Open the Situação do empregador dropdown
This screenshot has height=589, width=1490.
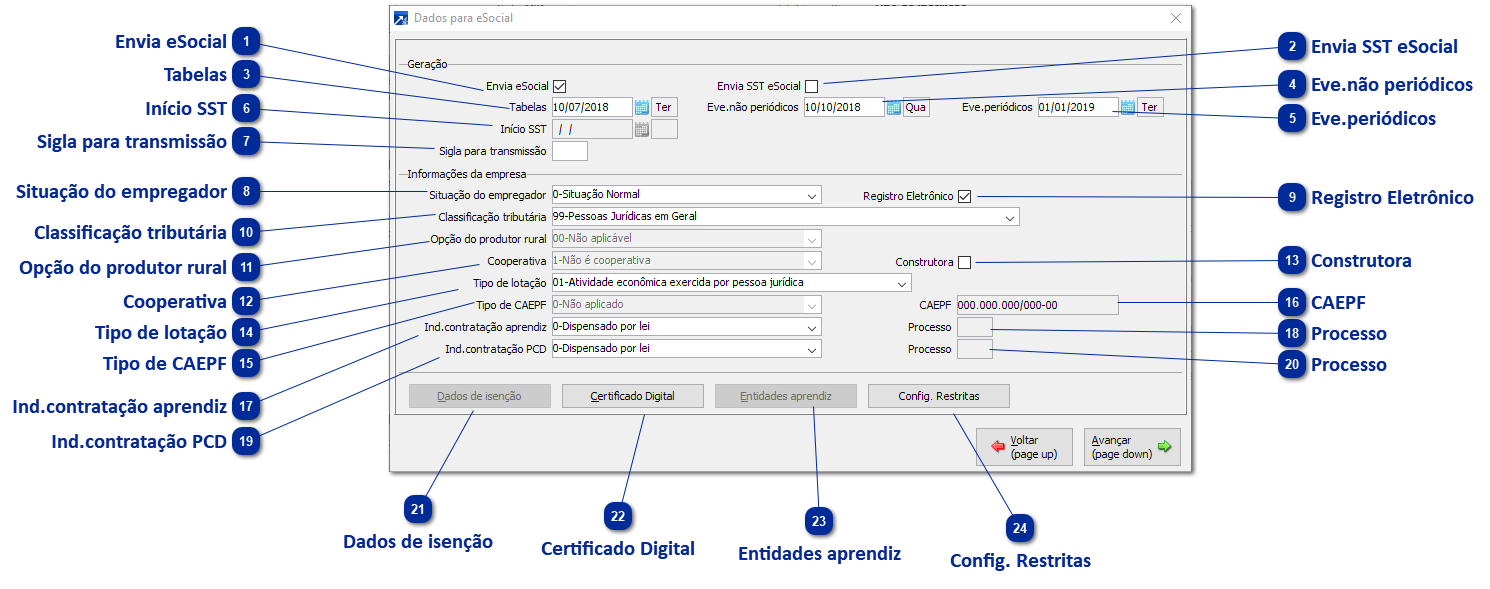click(x=812, y=195)
